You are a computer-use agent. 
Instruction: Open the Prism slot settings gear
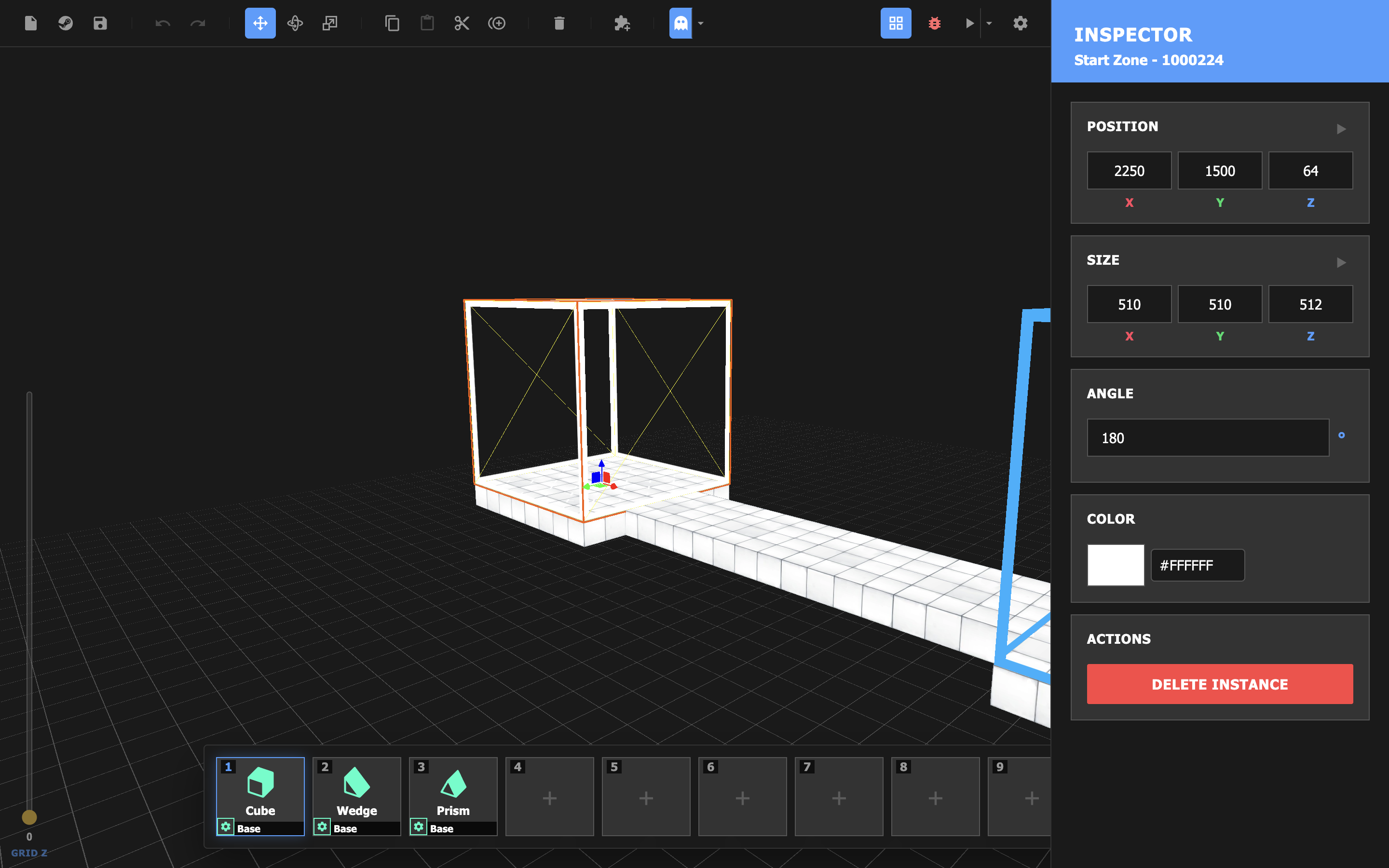point(419,827)
